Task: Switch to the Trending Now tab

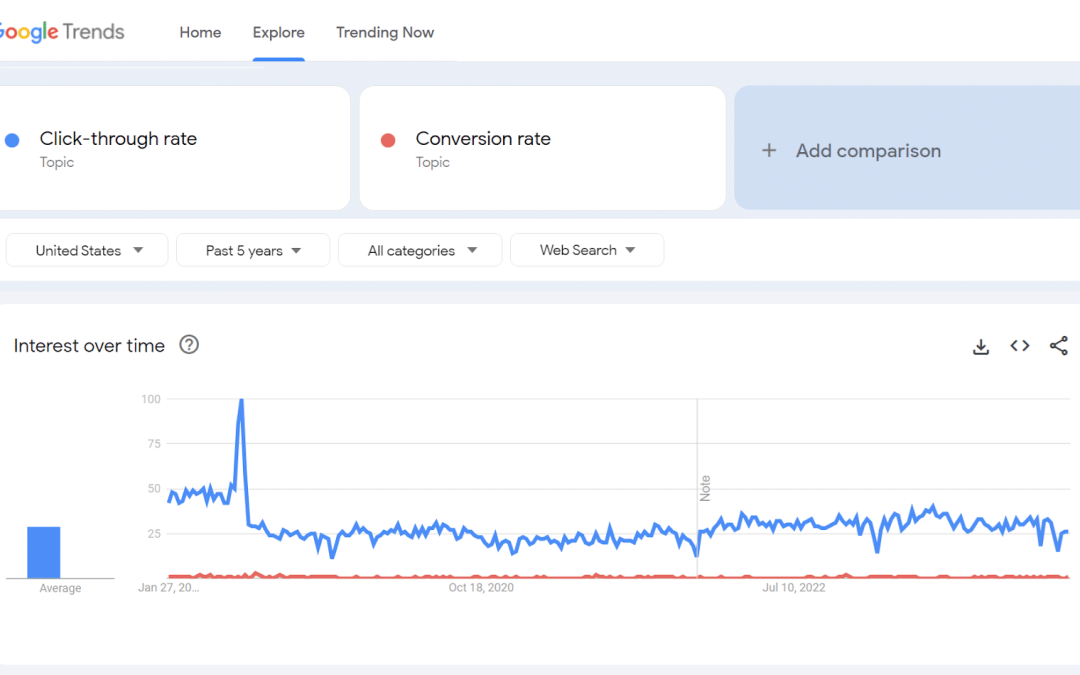Action: coord(385,32)
